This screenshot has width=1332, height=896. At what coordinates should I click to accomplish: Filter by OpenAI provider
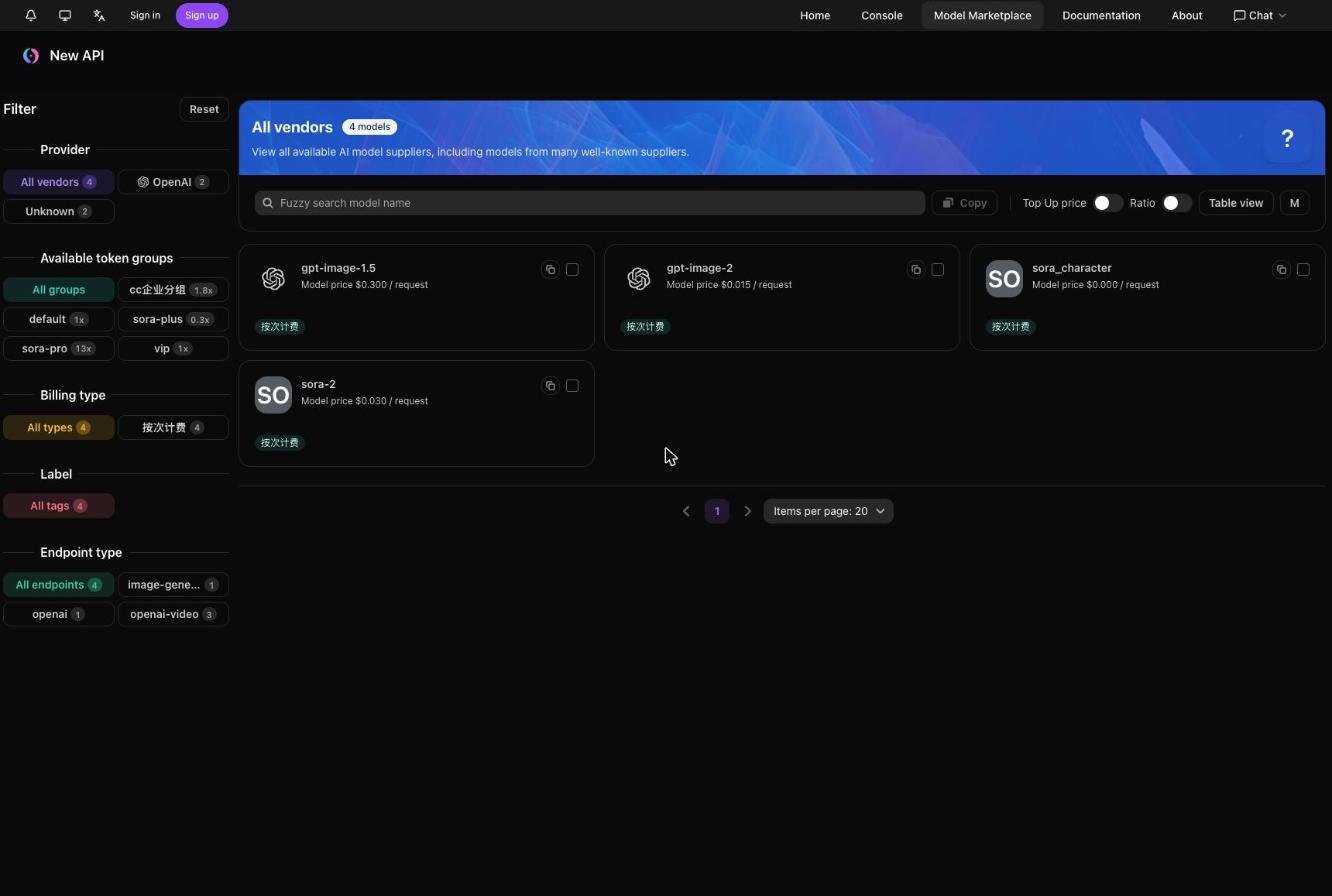click(173, 182)
